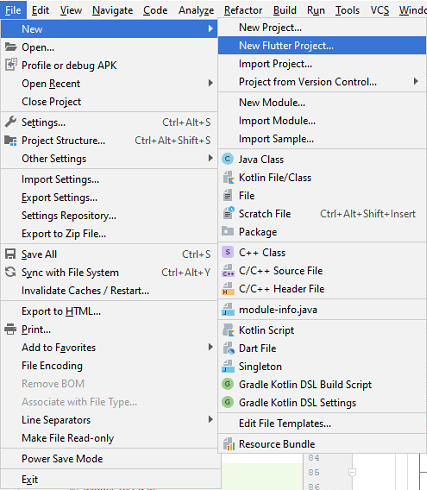The image size is (427, 490).
Task: Expand the Open Recent submenu arrow
Action: 210,83
